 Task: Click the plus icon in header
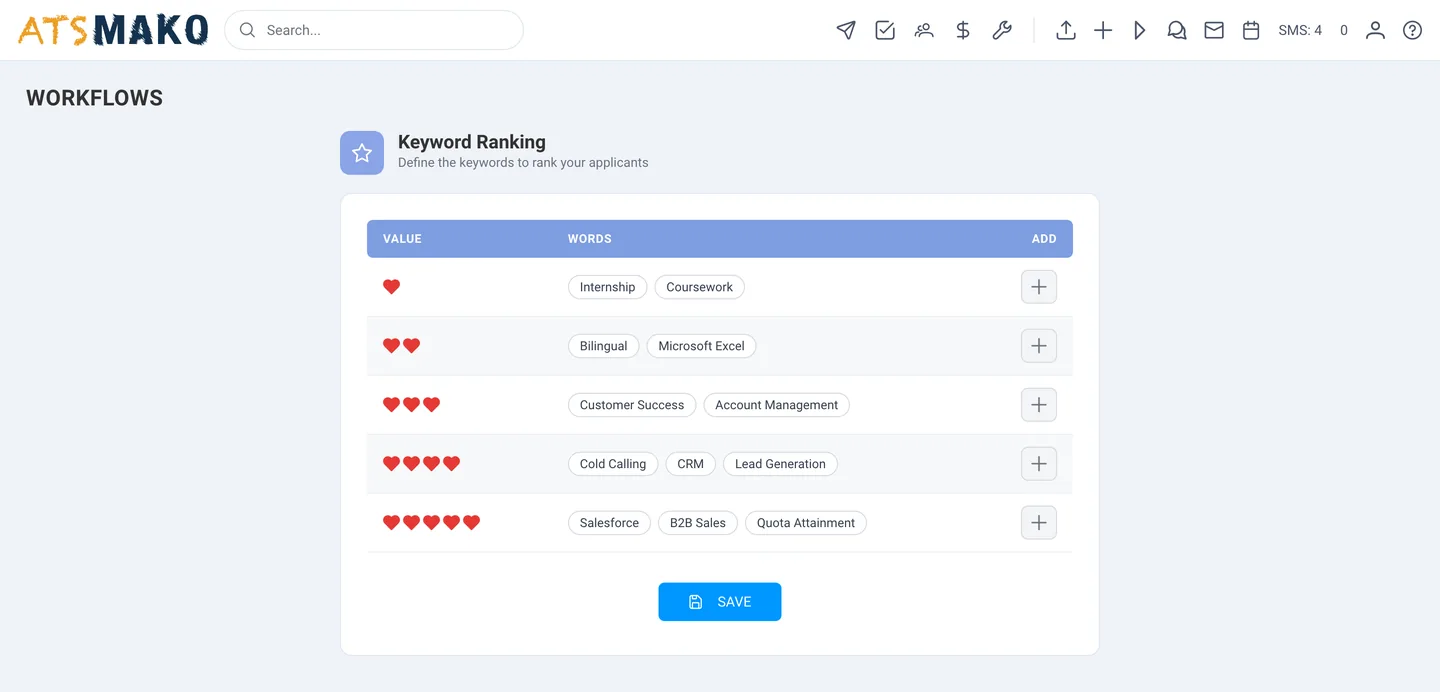tap(1103, 30)
